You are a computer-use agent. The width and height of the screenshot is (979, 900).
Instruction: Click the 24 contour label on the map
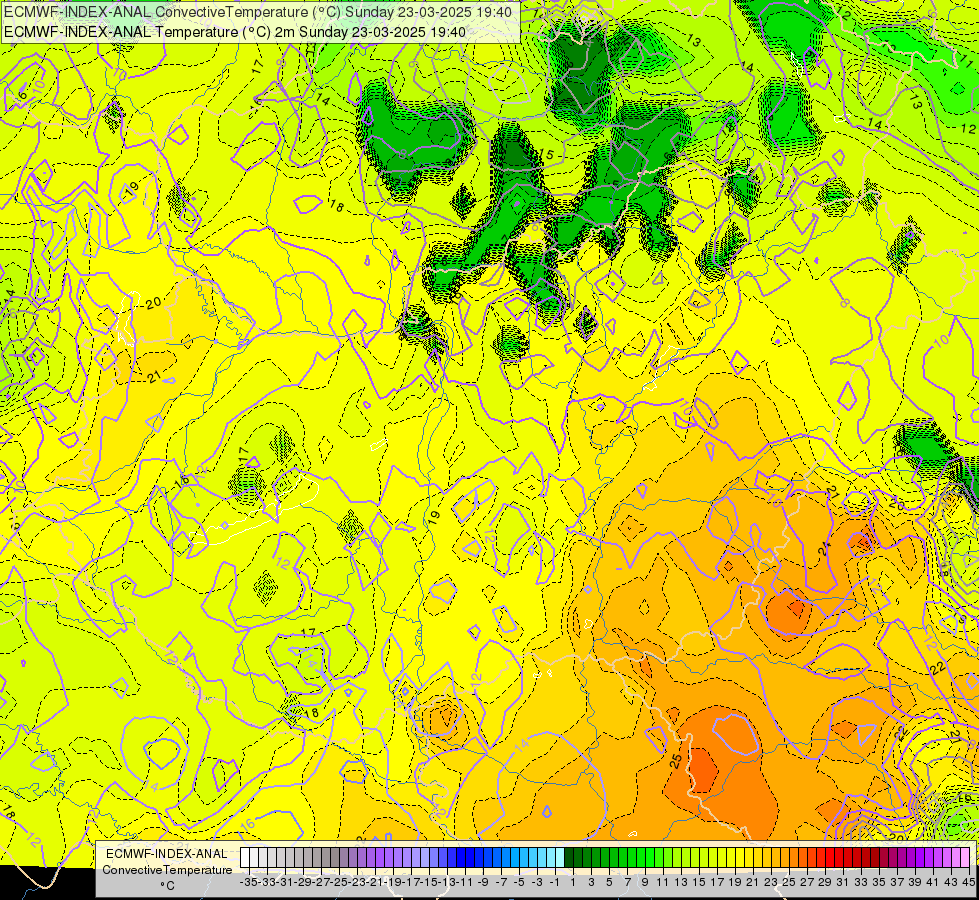pyautogui.click(x=825, y=549)
